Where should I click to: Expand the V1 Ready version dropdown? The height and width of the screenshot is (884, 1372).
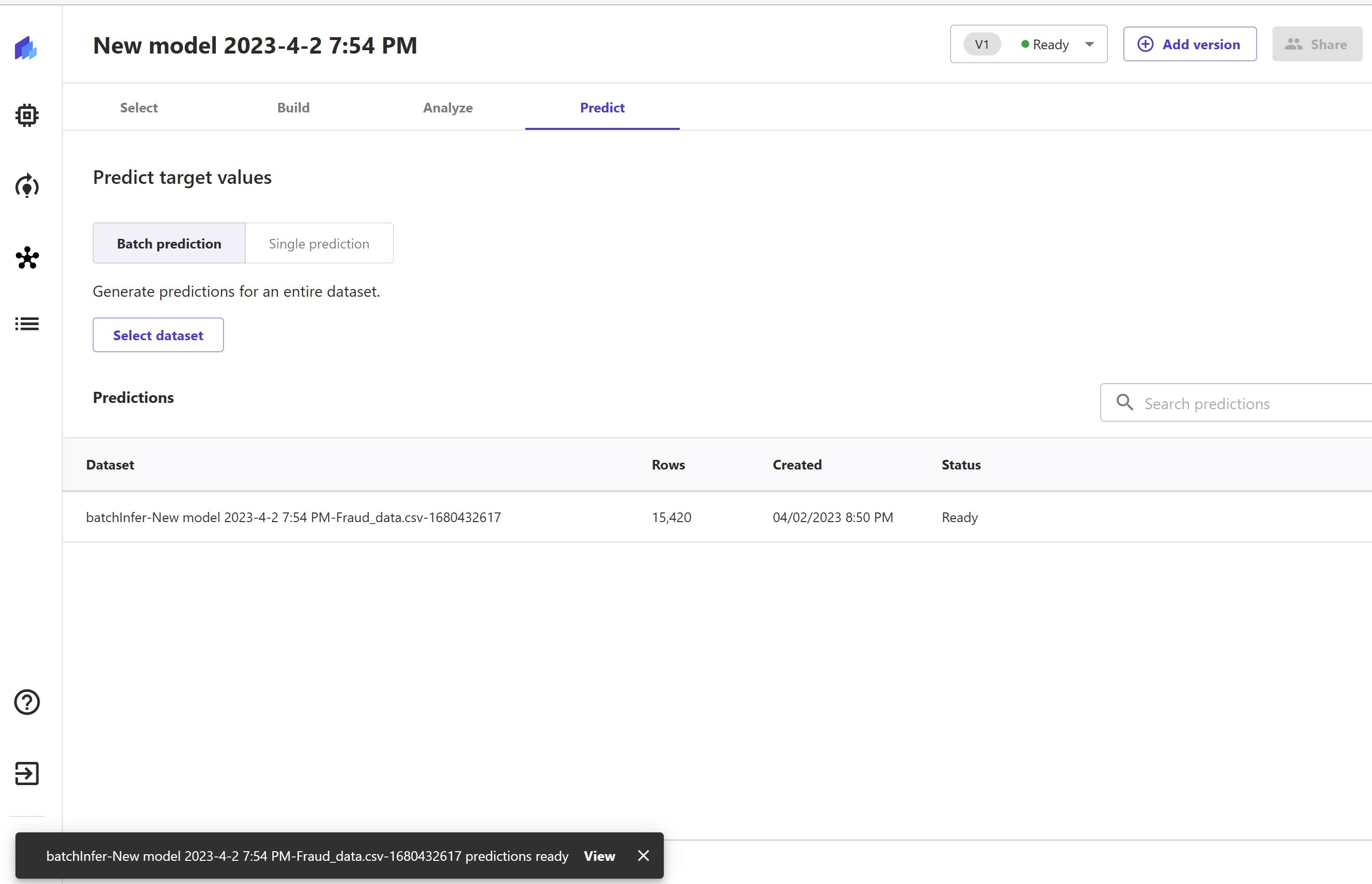tap(1089, 44)
